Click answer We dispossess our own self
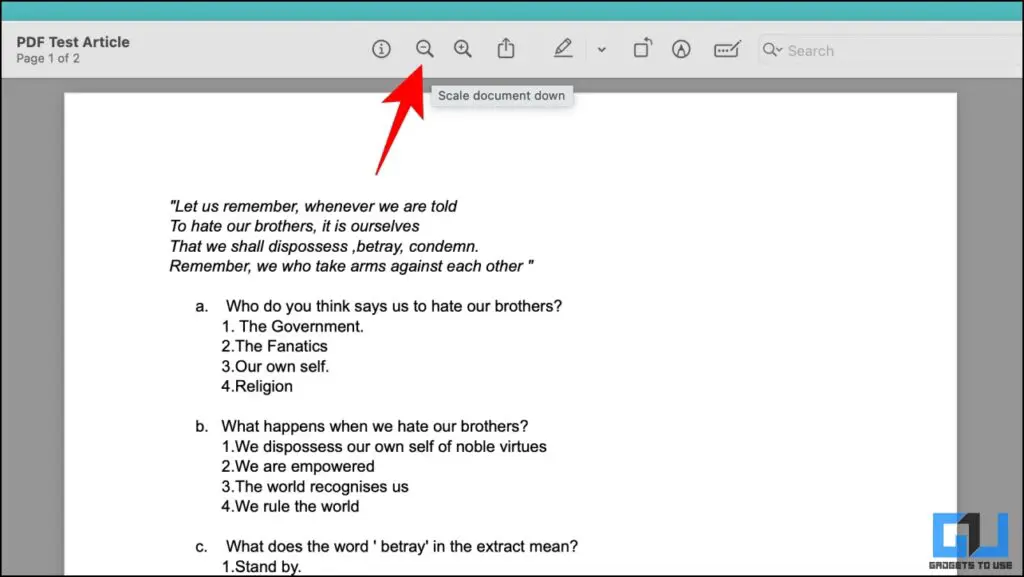 pos(384,446)
